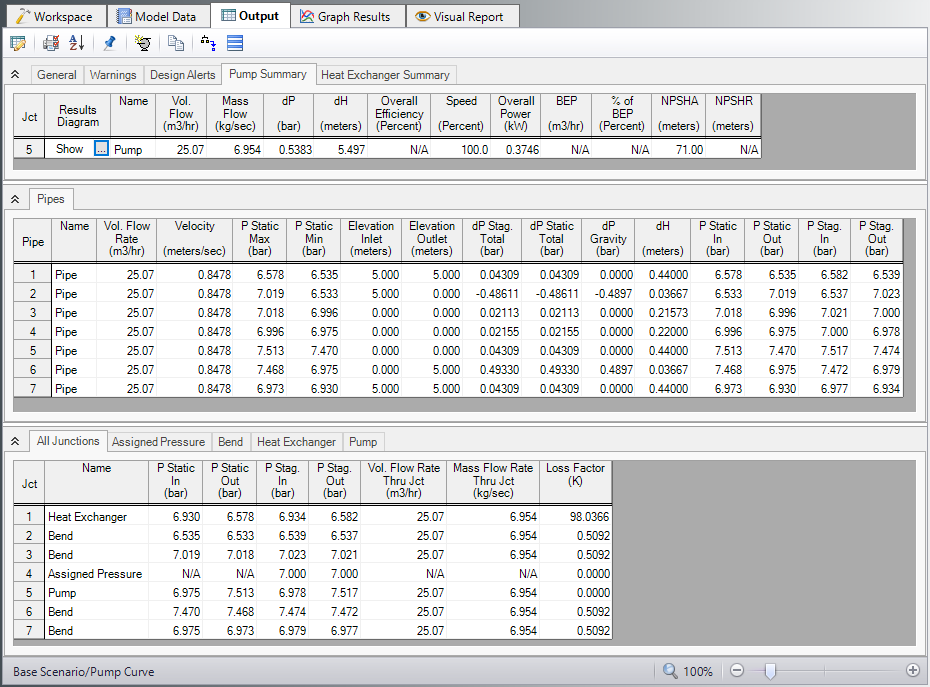Click the print preview toolbar icon

tap(51, 43)
